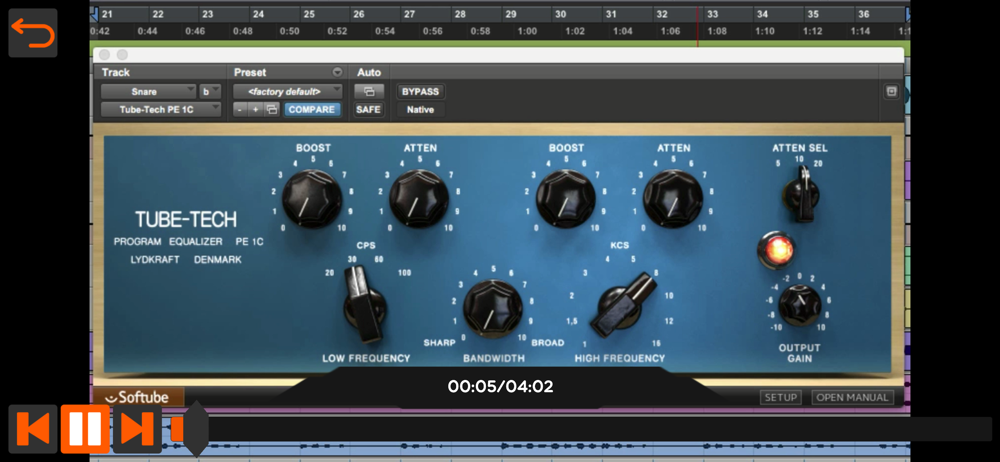This screenshot has width=1000, height=462.
Task: Skip to the previous video chapter
Action: [x=33, y=429]
